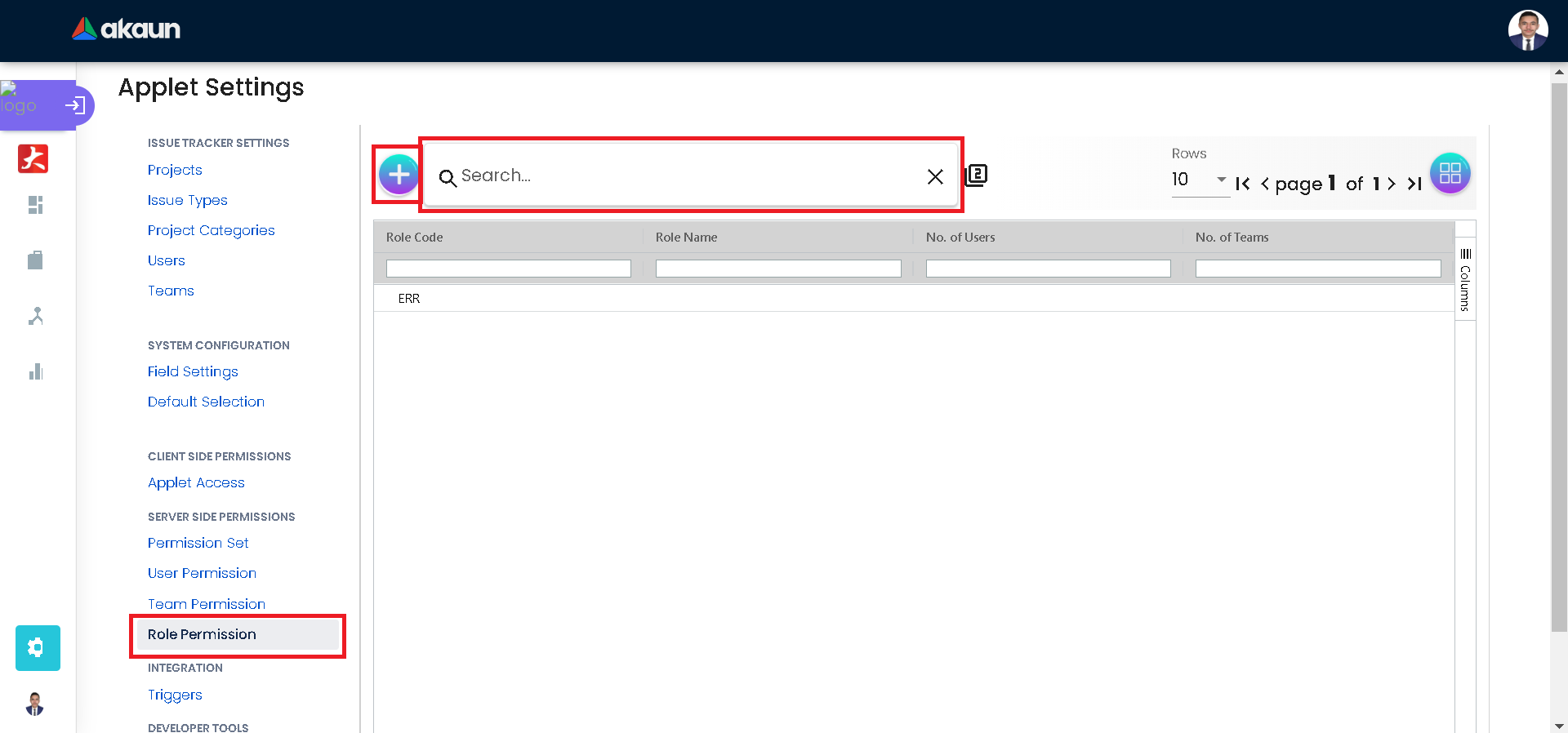Sort by Role Name column header

click(x=686, y=238)
